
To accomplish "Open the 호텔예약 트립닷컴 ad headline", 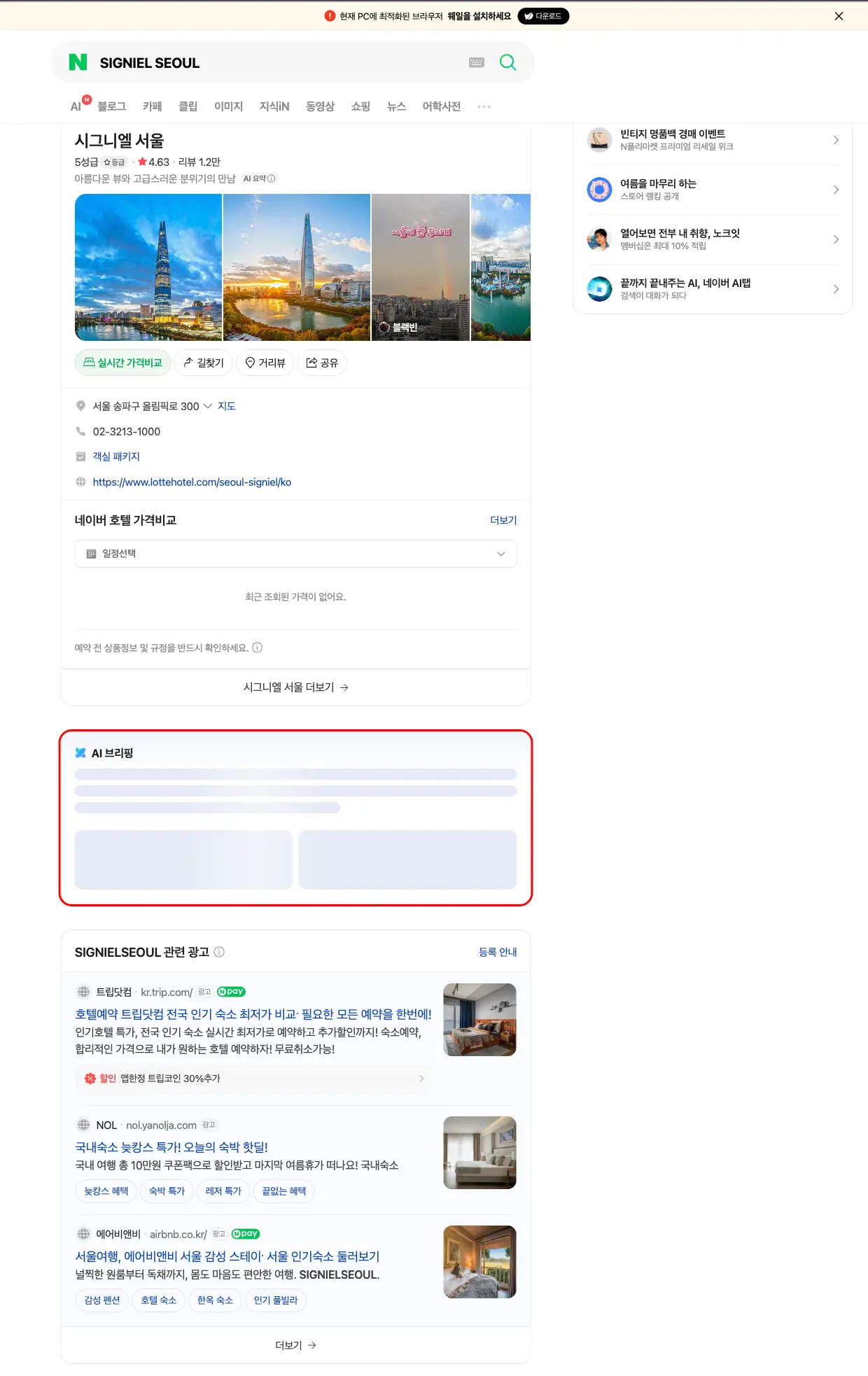I will (253, 1014).
